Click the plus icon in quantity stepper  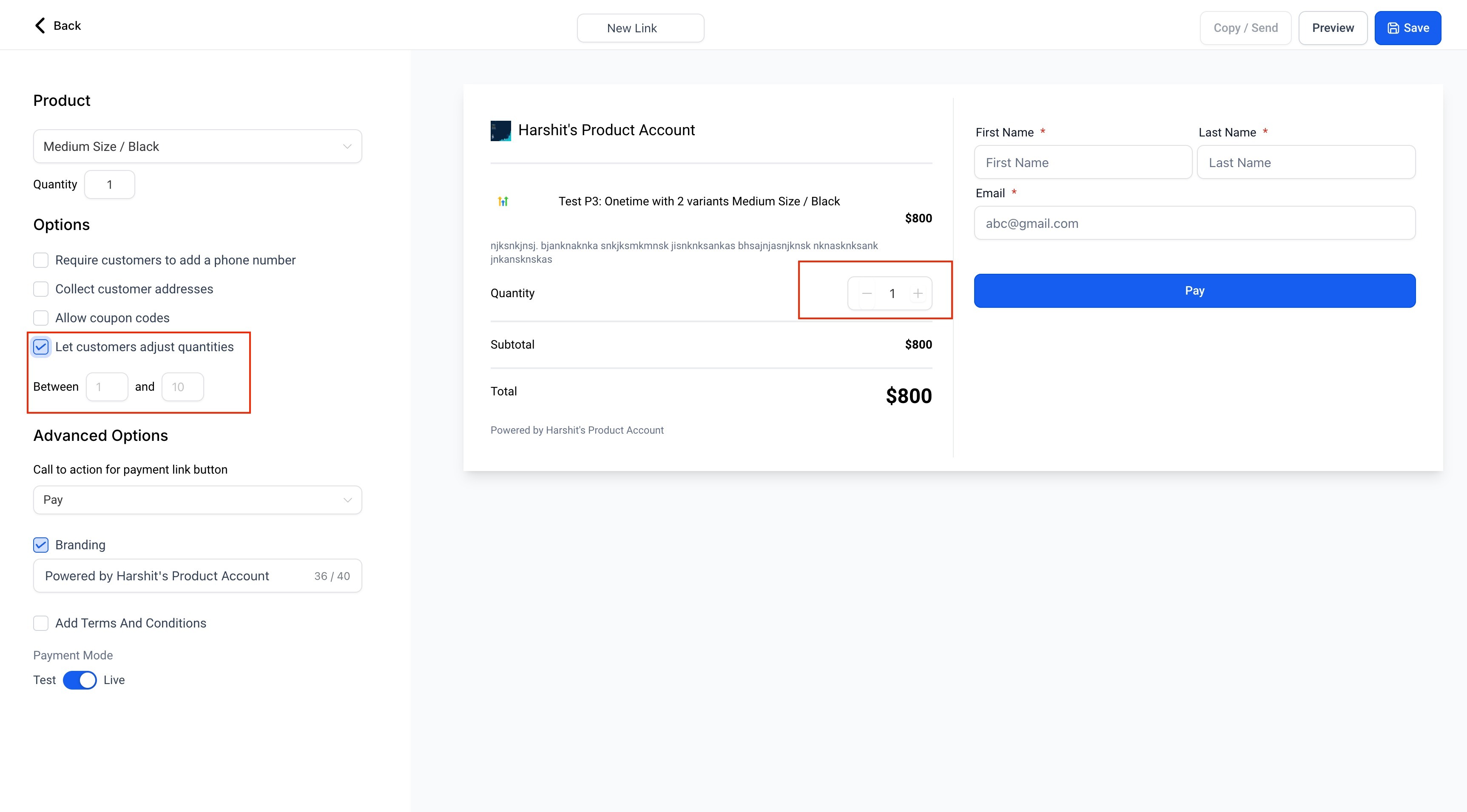click(918, 293)
